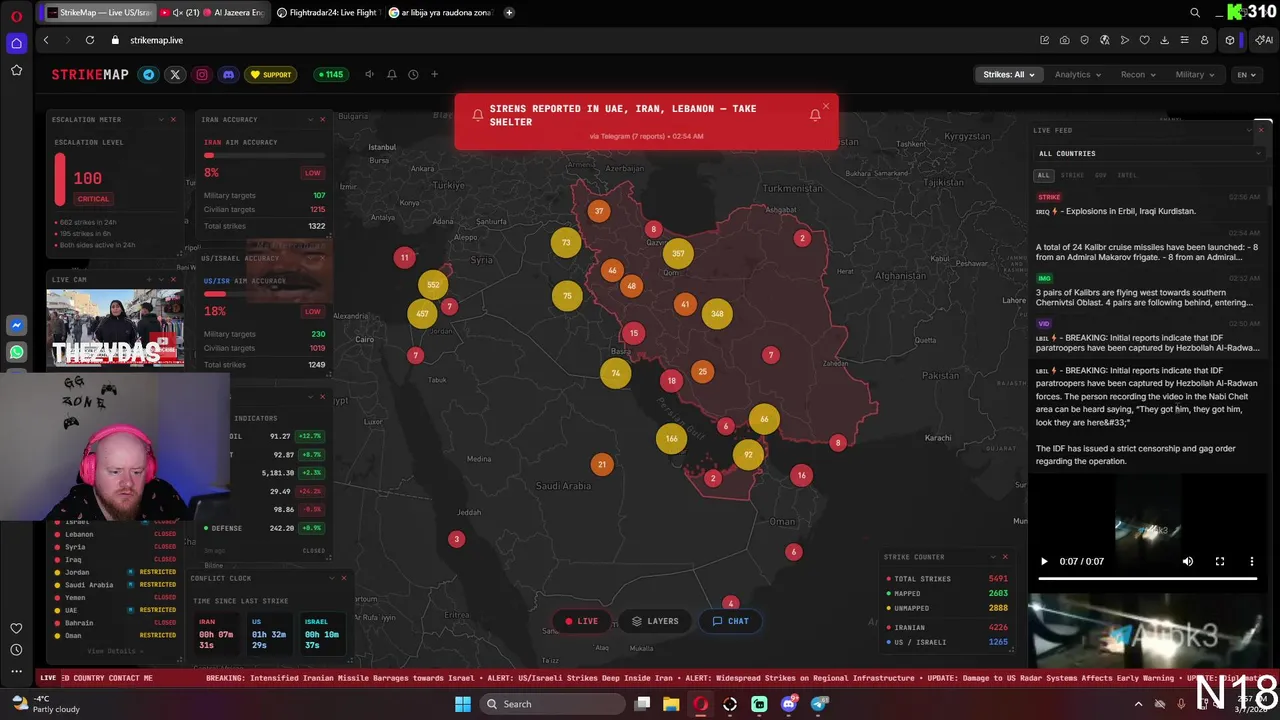The width and height of the screenshot is (1280, 720).
Task: Open Opera Easy Setup sliders icon
Action: pos(1184,40)
